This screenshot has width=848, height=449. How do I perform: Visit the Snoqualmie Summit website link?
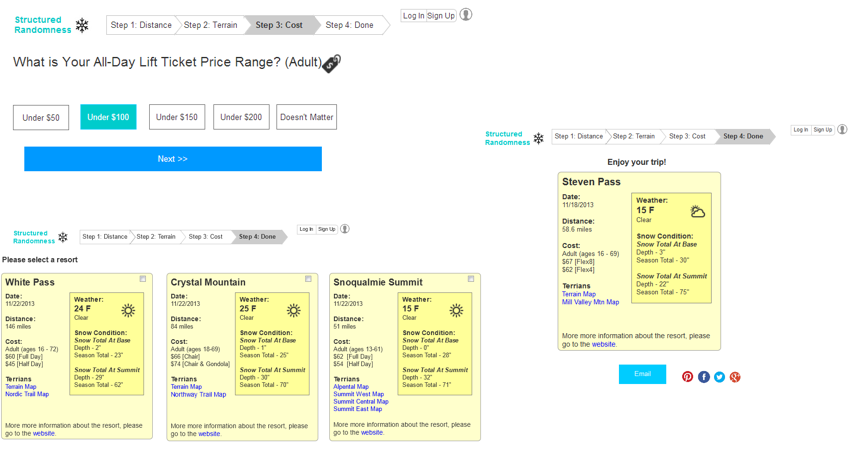click(372, 432)
